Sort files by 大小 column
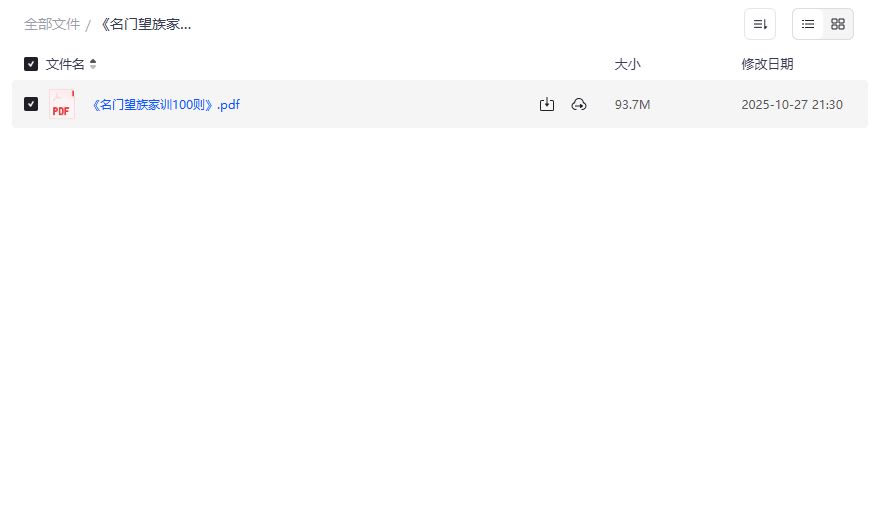 [x=627, y=64]
